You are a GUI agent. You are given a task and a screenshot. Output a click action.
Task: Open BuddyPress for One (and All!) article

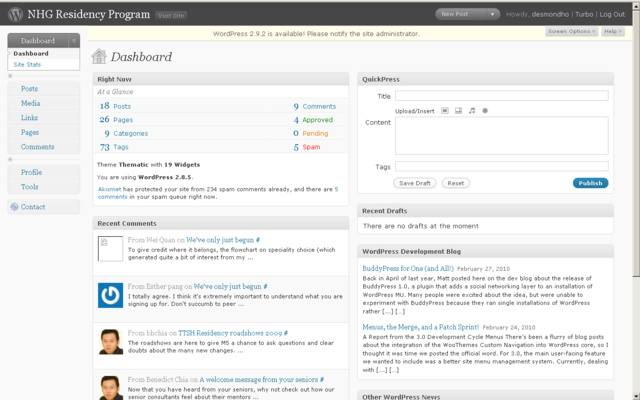coord(408,269)
